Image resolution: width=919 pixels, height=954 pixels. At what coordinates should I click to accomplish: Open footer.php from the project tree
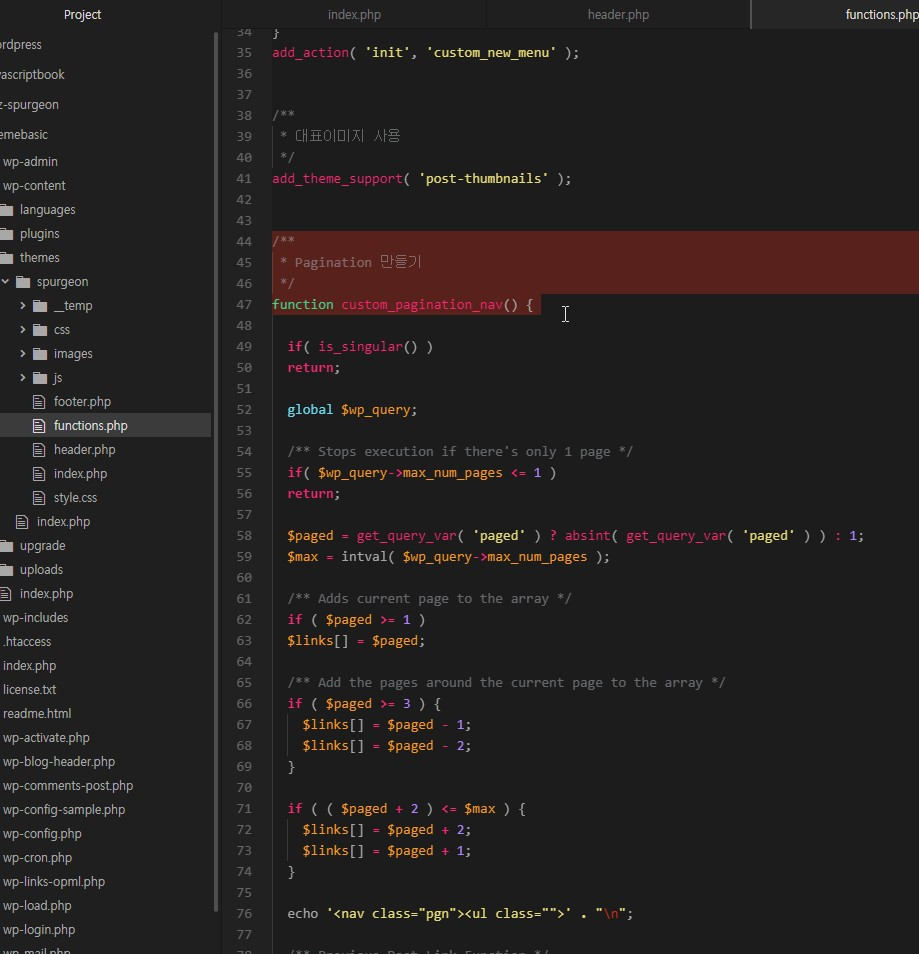click(82, 402)
